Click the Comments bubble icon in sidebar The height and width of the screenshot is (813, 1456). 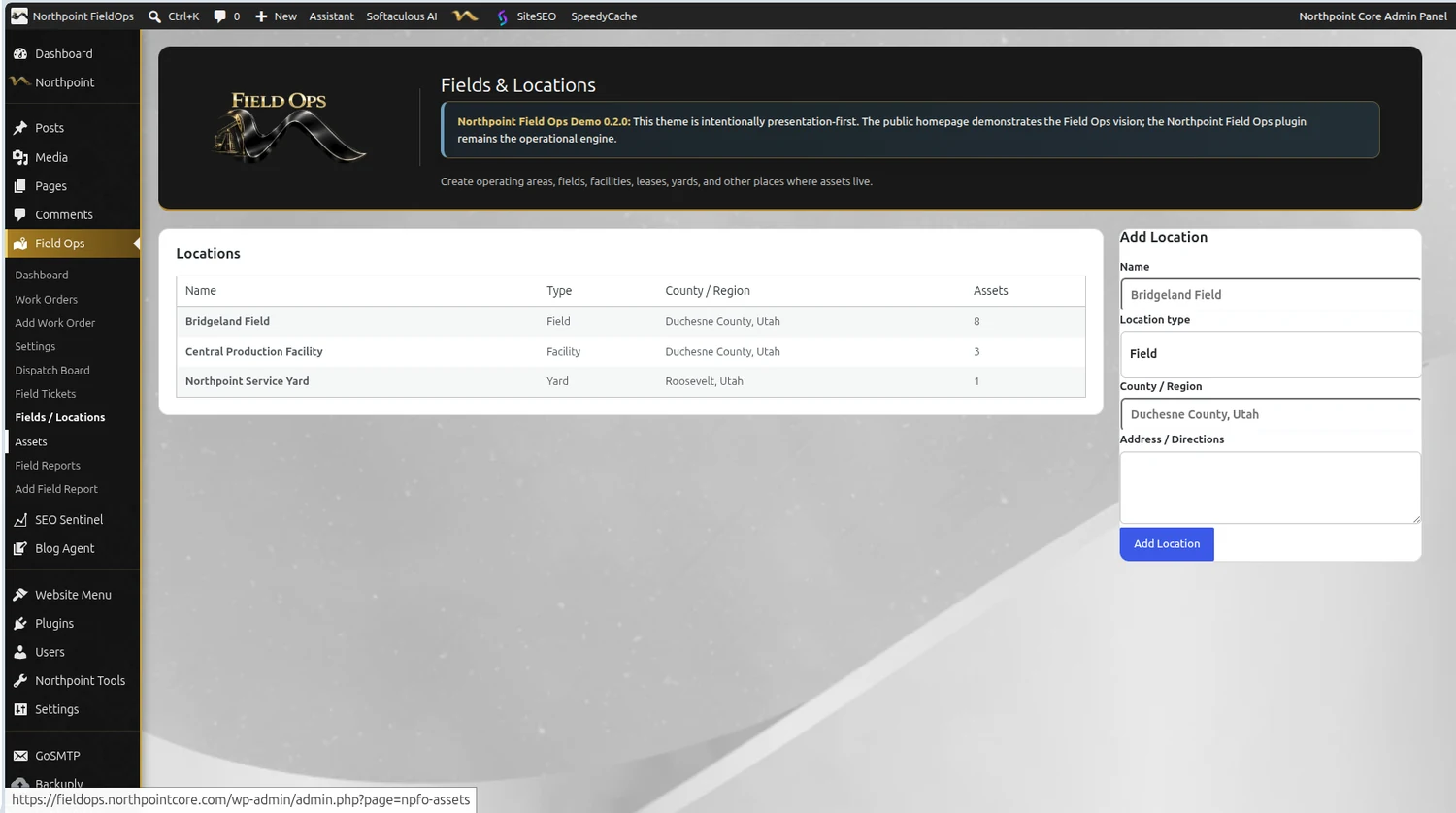pos(20,214)
